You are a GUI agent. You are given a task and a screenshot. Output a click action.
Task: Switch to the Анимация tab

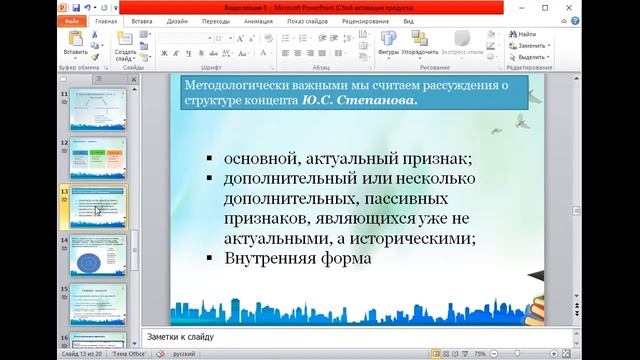(x=258, y=21)
